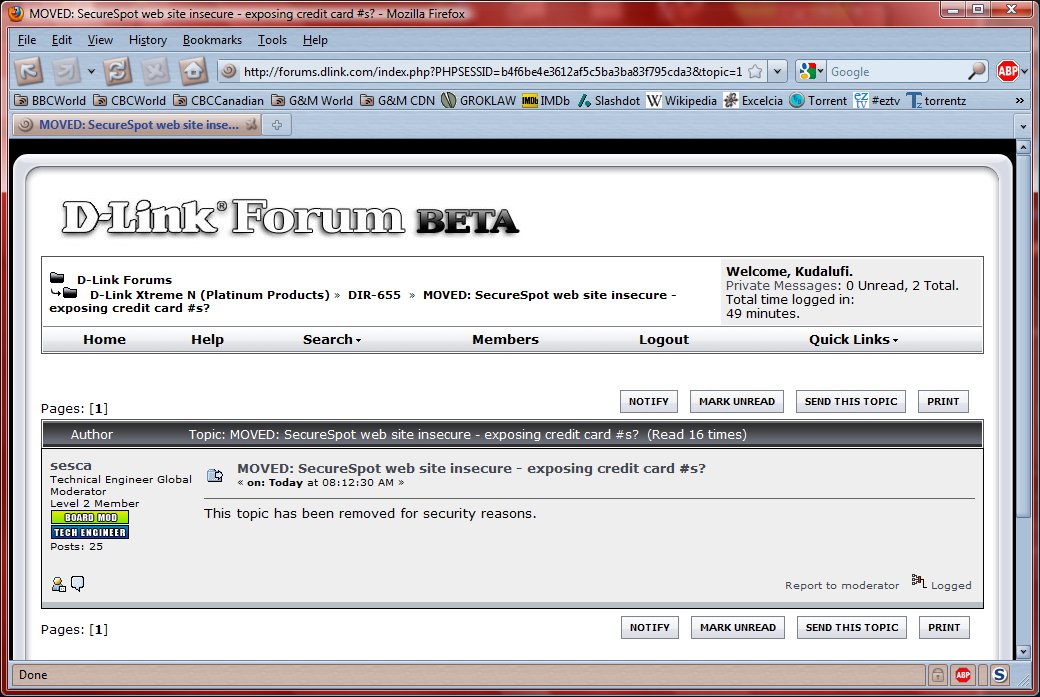Click the top SEND THIS TOPIC button

click(851, 401)
